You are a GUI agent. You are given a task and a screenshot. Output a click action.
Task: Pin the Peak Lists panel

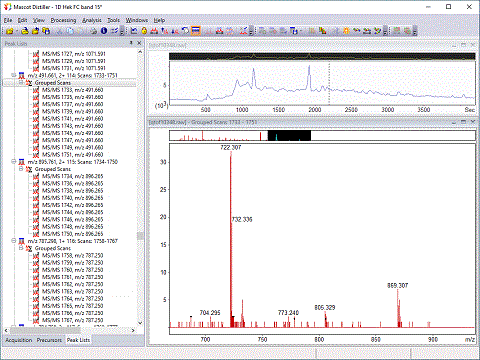pos(131,43)
